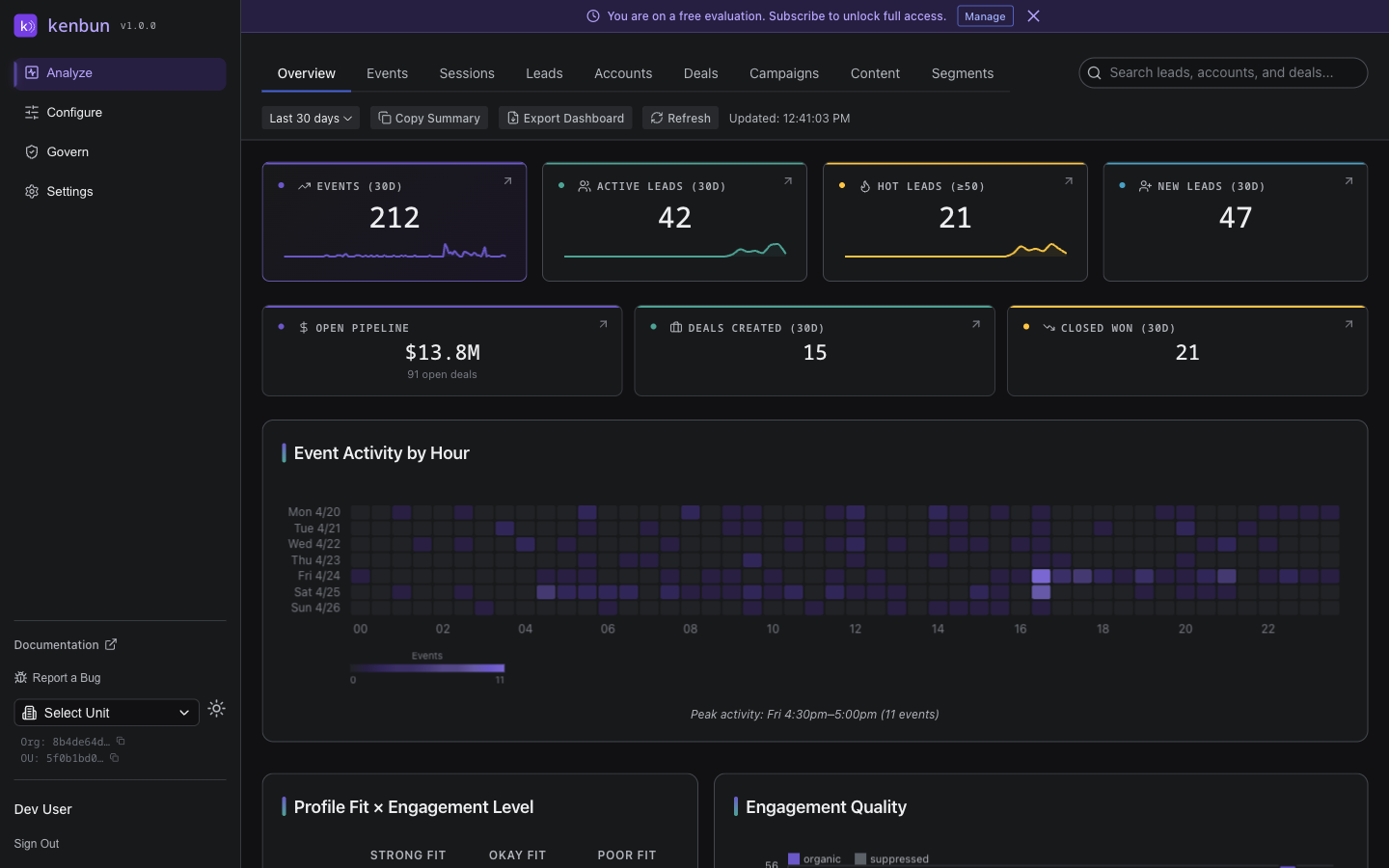The height and width of the screenshot is (868, 1389).
Task: Toggle the light/dark theme sun icon
Action: [217, 709]
